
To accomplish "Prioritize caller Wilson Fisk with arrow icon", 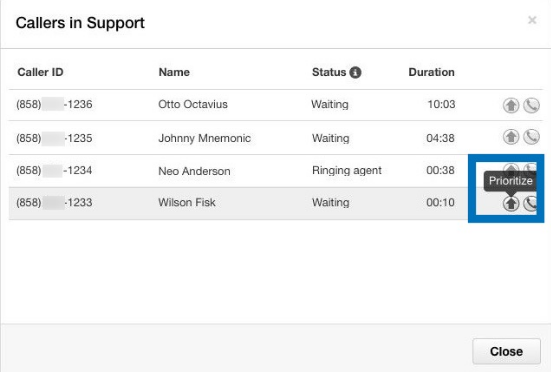I will pos(511,203).
